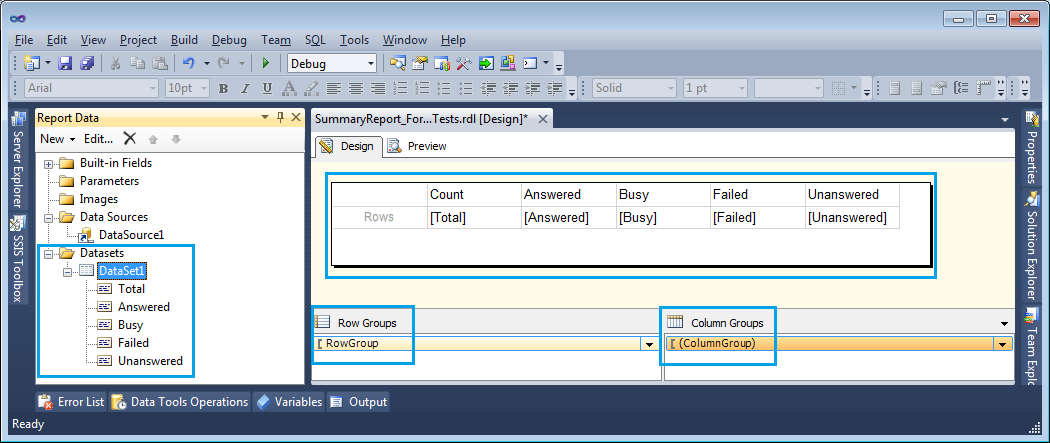The width and height of the screenshot is (1050, 443).
Task: Open the Debug configuration dropdown
Action: 370,63
